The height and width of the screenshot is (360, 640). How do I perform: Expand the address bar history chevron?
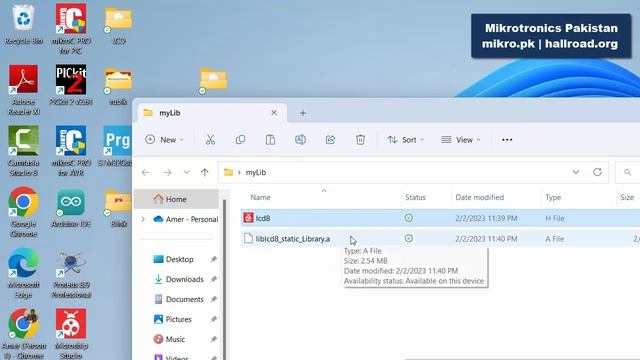576,172
